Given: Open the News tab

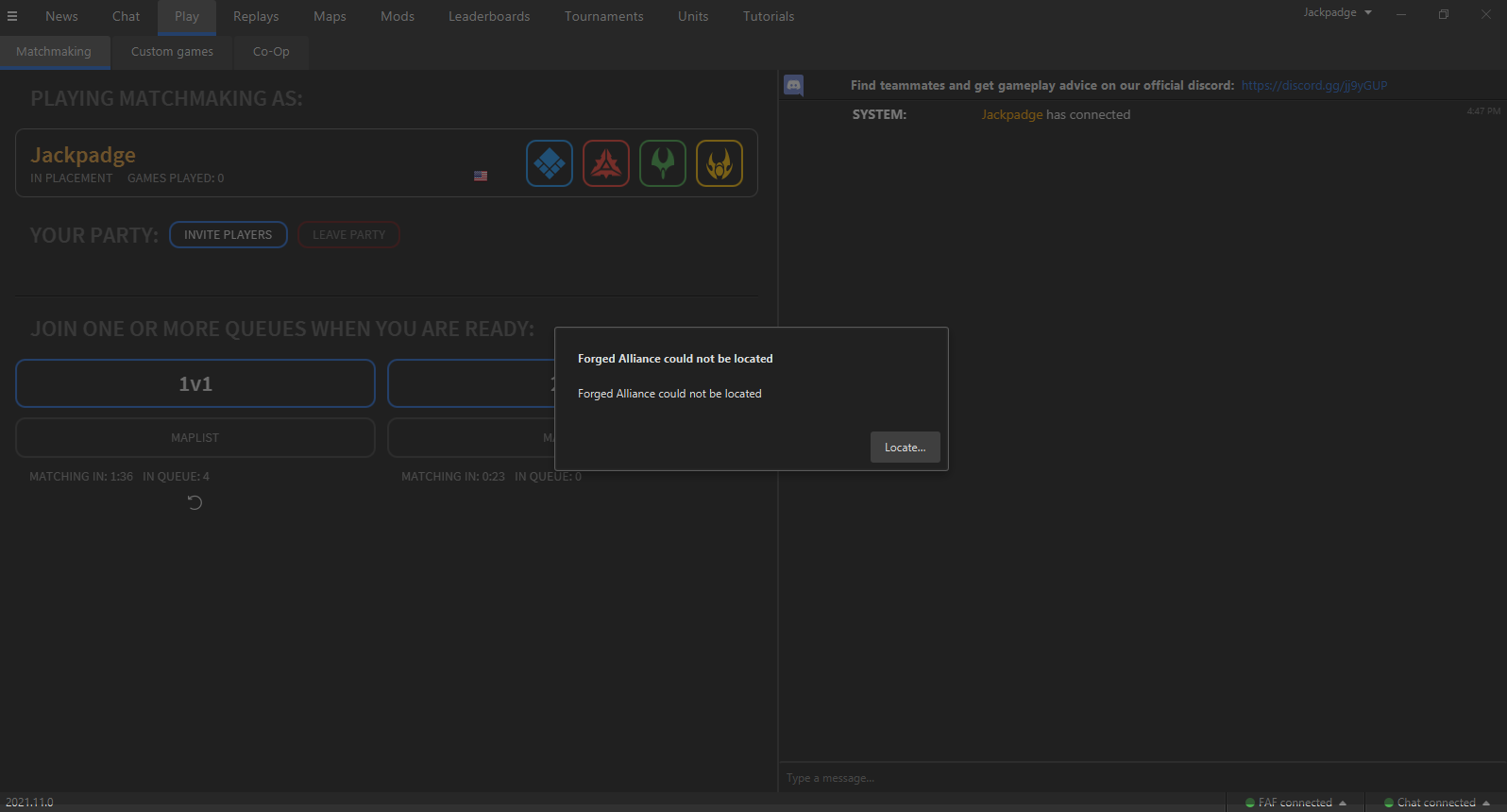Looking at the screenshot, I should (61, 16).
